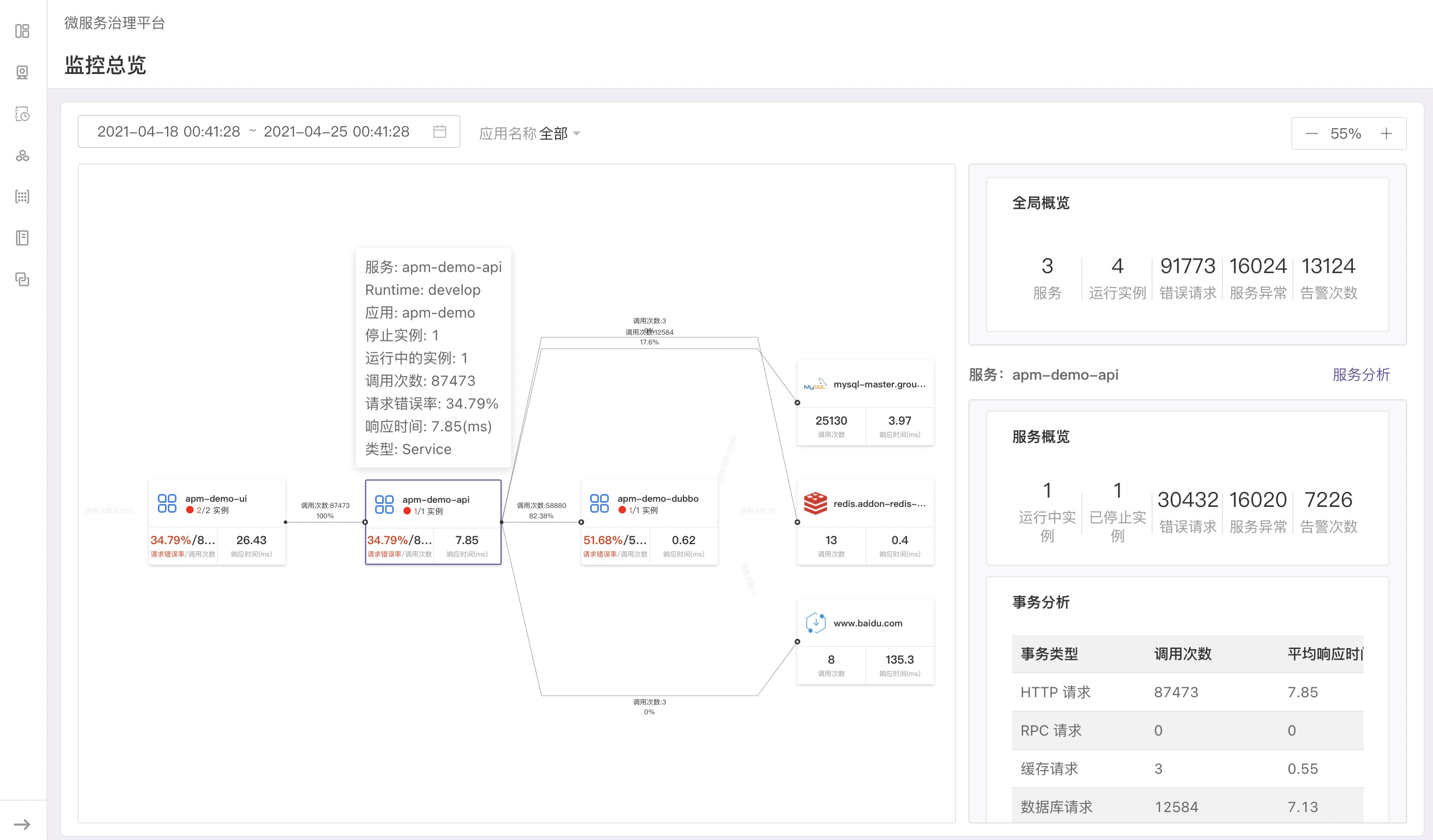Click the MySQL logo on mysql-master node

pos(815,384)
